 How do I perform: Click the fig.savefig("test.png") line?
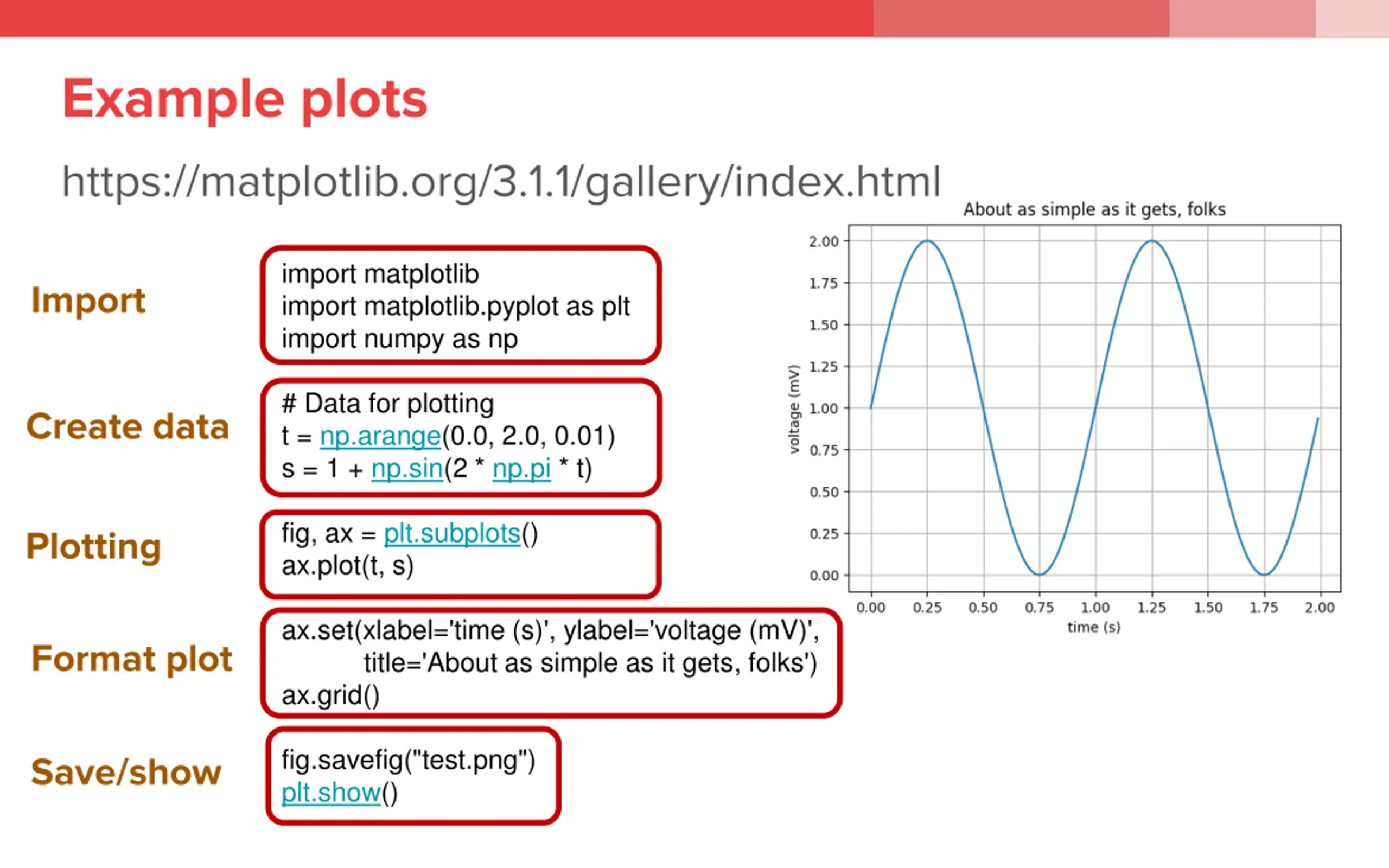408,761
